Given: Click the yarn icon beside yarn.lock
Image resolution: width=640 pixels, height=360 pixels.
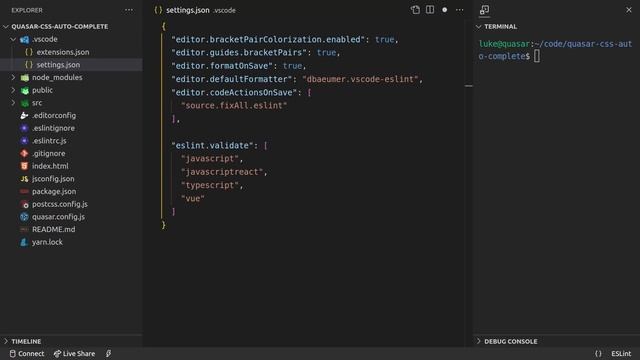Looking at the screenshot, I should click(x=24, y=242).
